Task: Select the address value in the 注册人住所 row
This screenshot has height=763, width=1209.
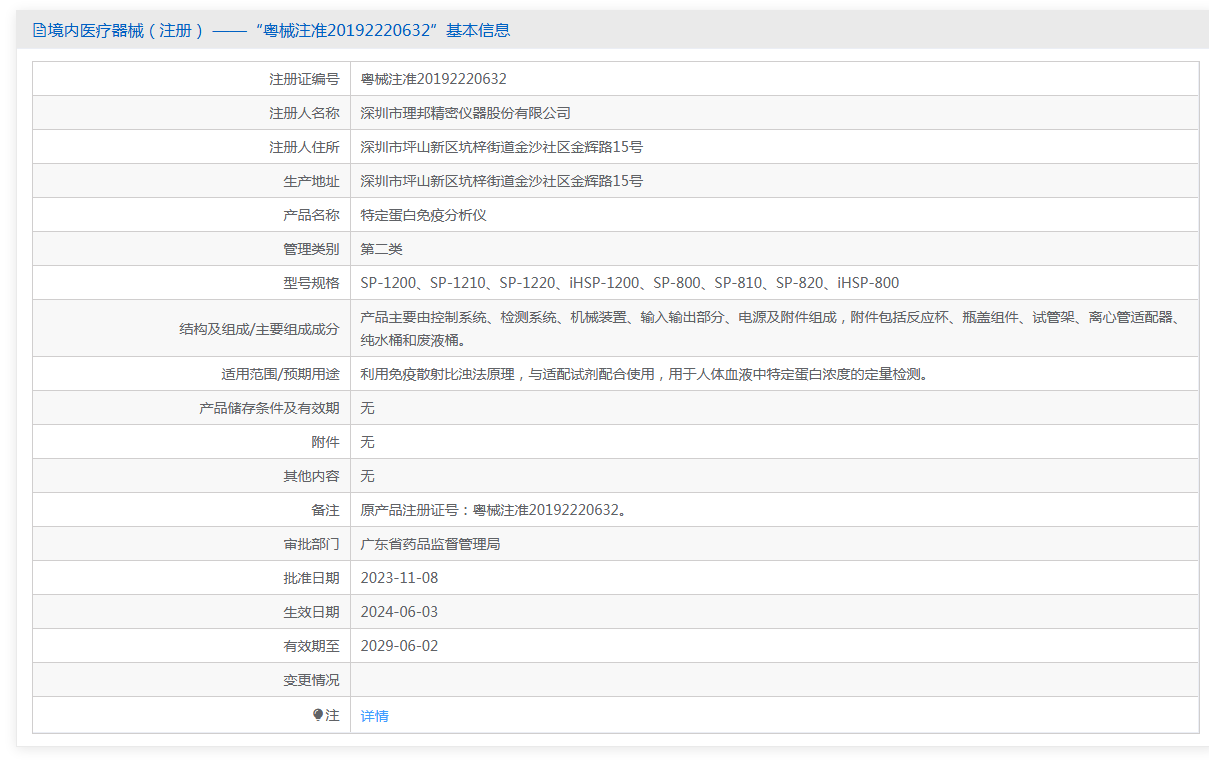Action: click(x=502, y=147)
